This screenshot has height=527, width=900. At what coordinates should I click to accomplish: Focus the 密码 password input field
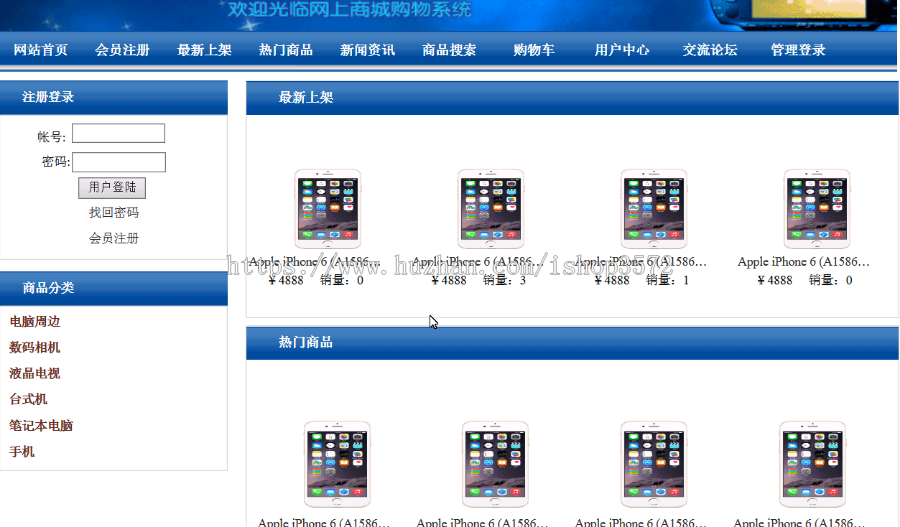tap(119, 162)
